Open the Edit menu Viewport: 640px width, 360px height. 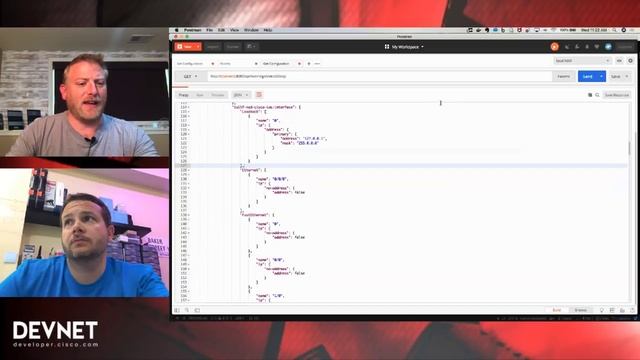click(x=222, y=30)
